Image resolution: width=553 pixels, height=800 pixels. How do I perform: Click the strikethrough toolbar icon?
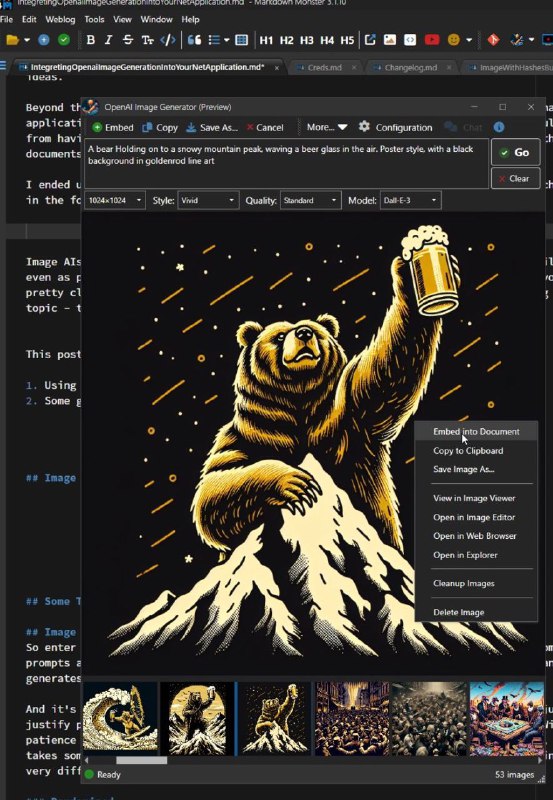click(128, 40)
